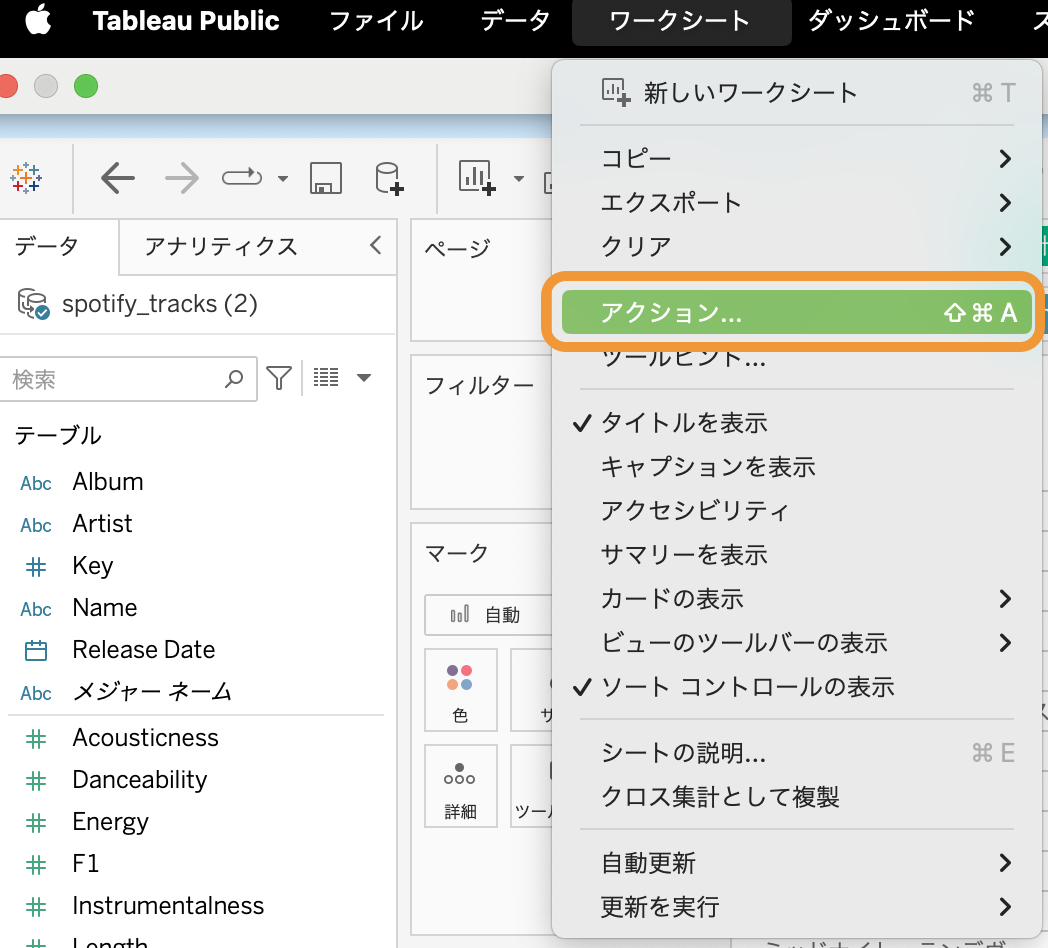This screenshot has height=948, width=1048.
Task: Expand the エクスポート submenu
Action: coord(797,203)
